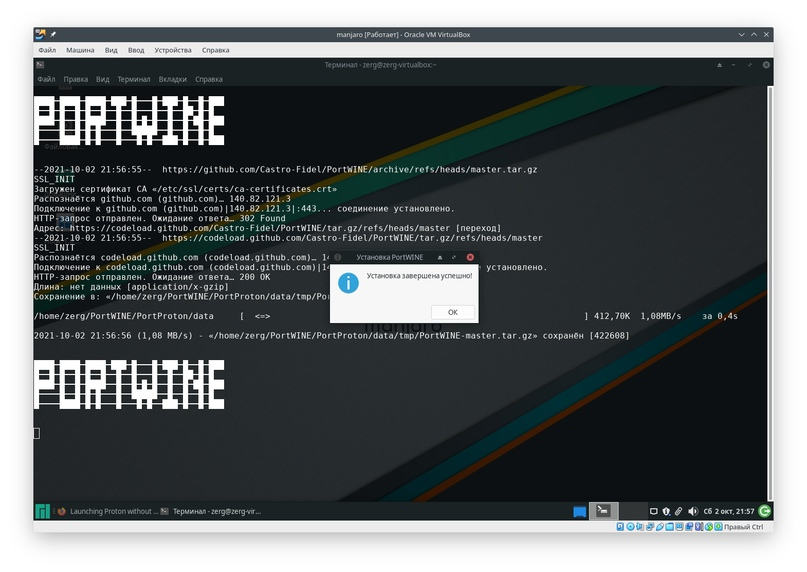
Task: Click VirtualBox CPU status indicator
Action: [x=699, y=527]
